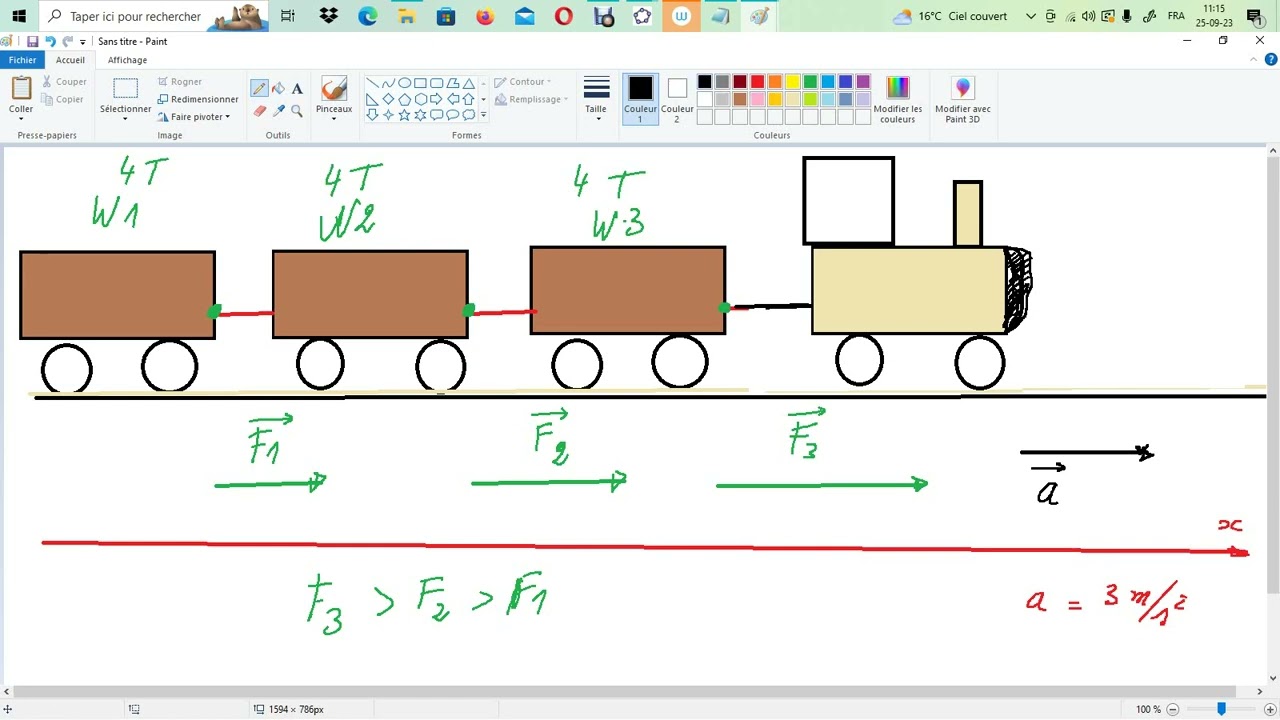Click the Pinceaux brush icon
1280x720 pixels.
tap(334, 89)
